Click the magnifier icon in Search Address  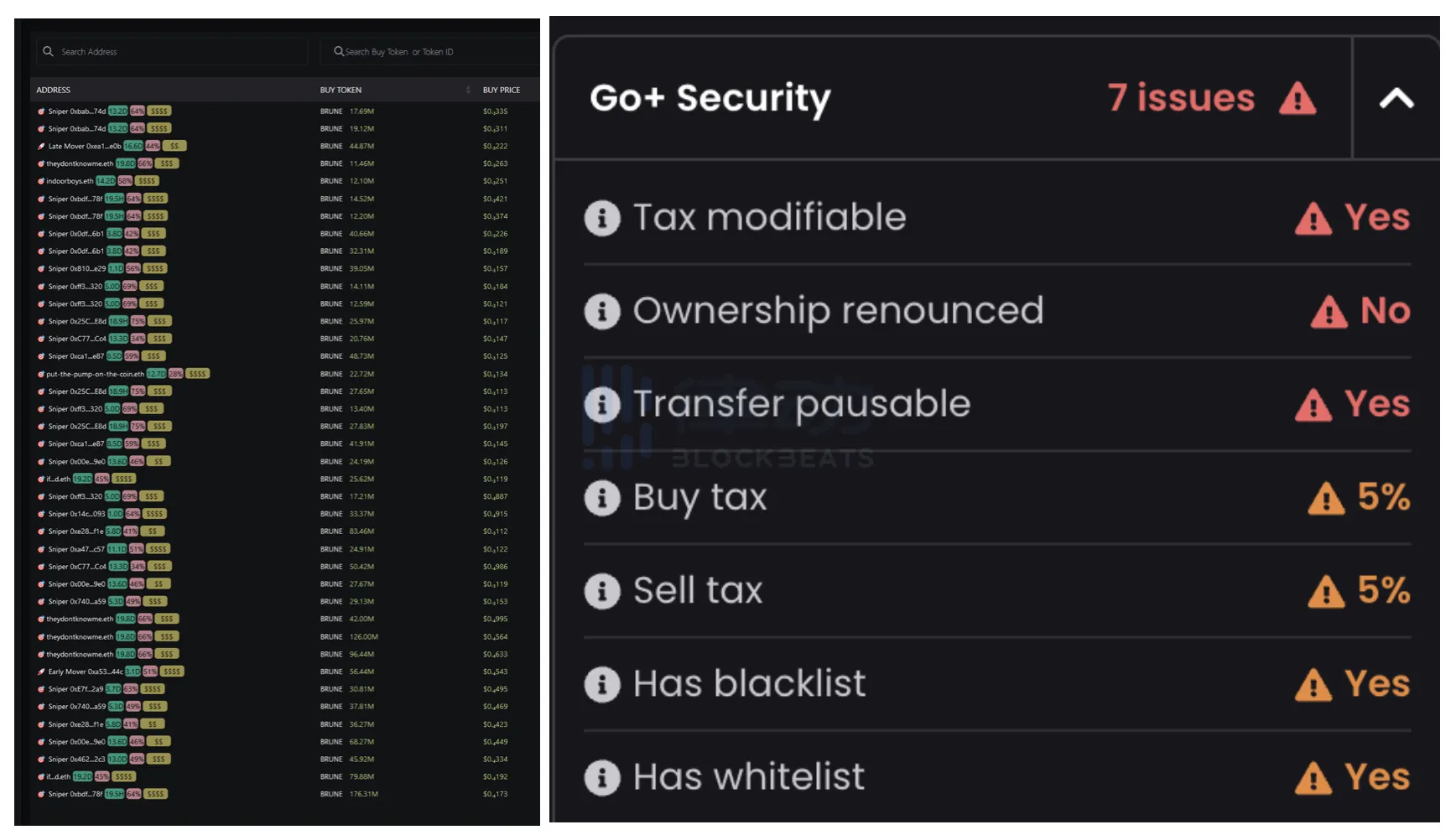pyautogui.click(x=49, y=52)
